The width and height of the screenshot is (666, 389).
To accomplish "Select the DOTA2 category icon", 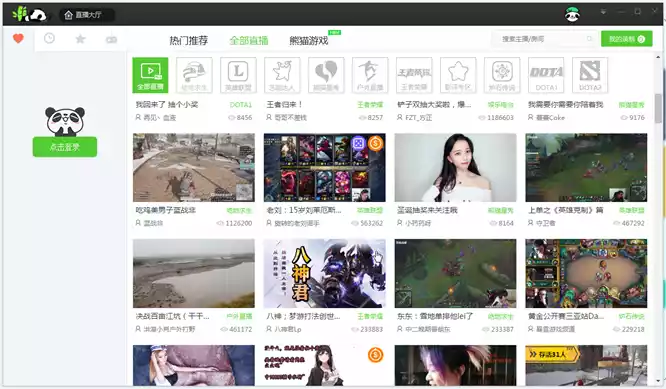I will click(590, 75).
